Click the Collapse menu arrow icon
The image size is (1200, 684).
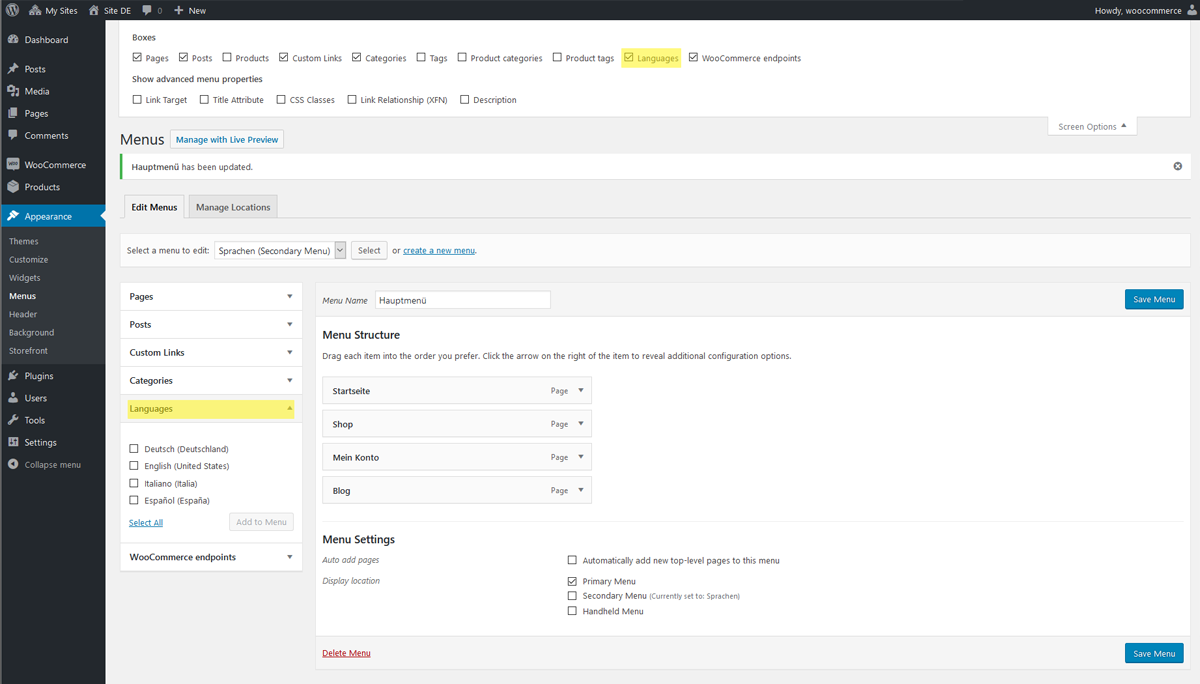click(x=13, y=464)
